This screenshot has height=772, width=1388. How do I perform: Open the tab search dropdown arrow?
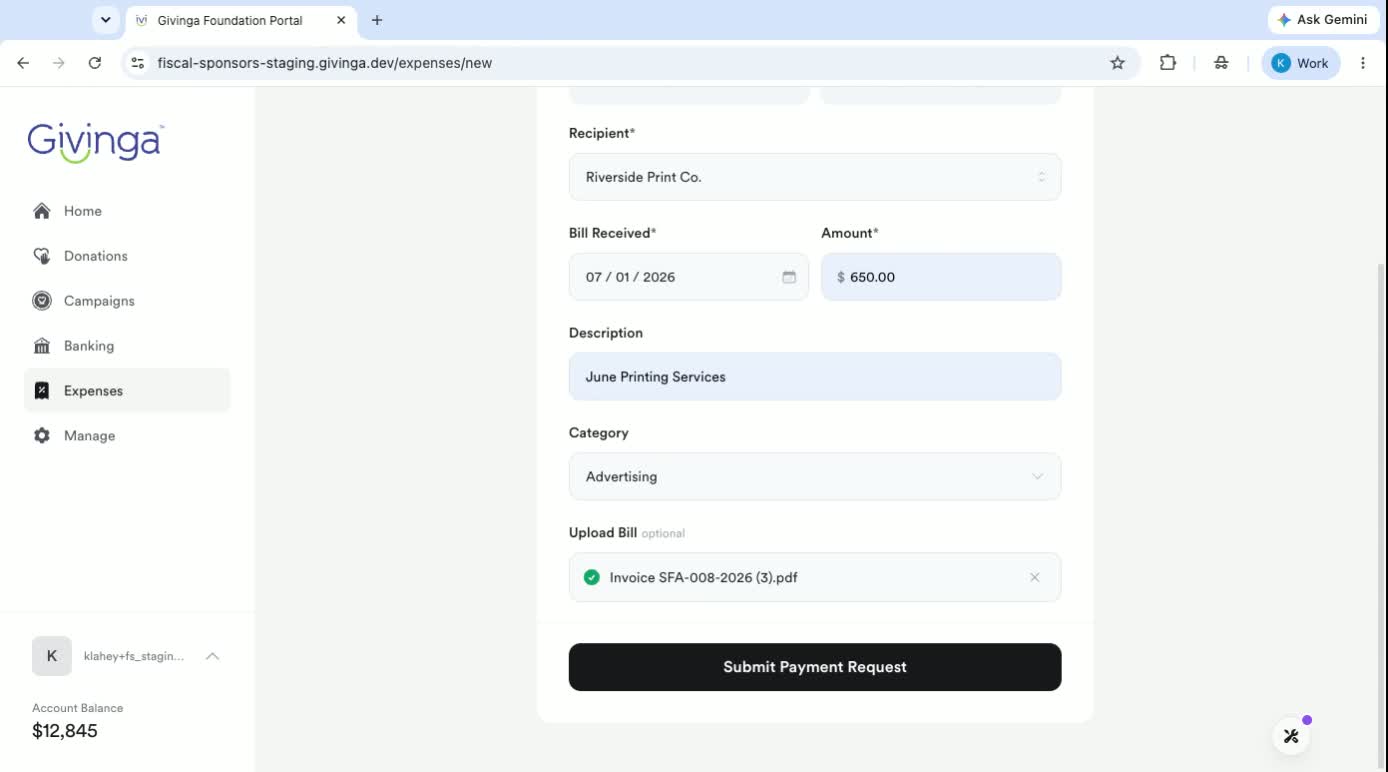(x=105, y=20)
